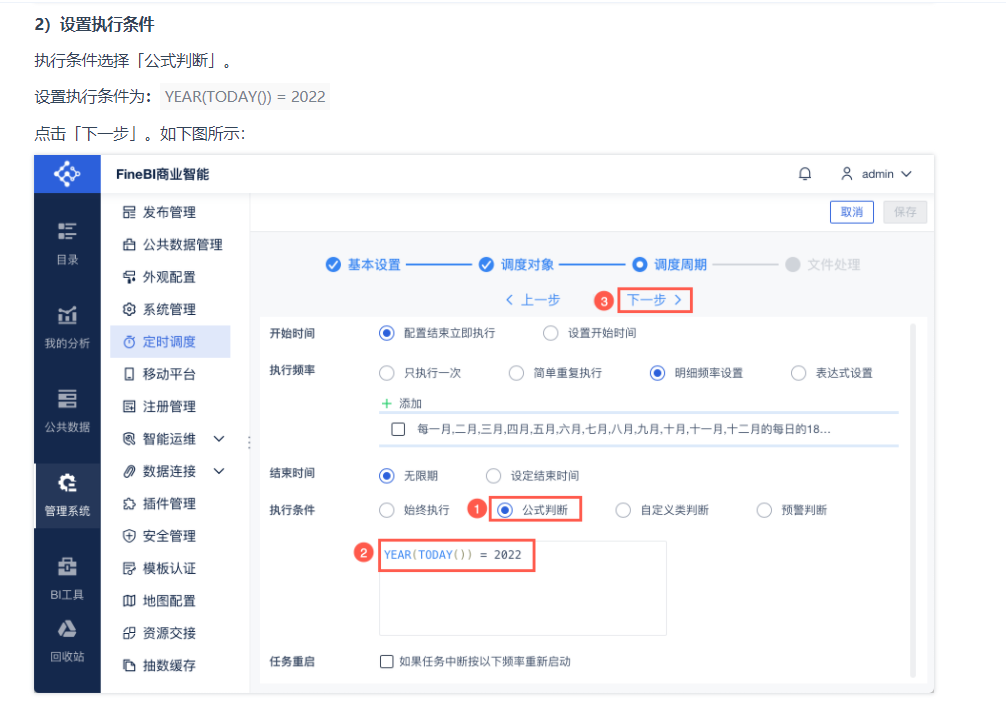Click the 模板认证 menu icon

pyautogui.click(x=129, y=568)
